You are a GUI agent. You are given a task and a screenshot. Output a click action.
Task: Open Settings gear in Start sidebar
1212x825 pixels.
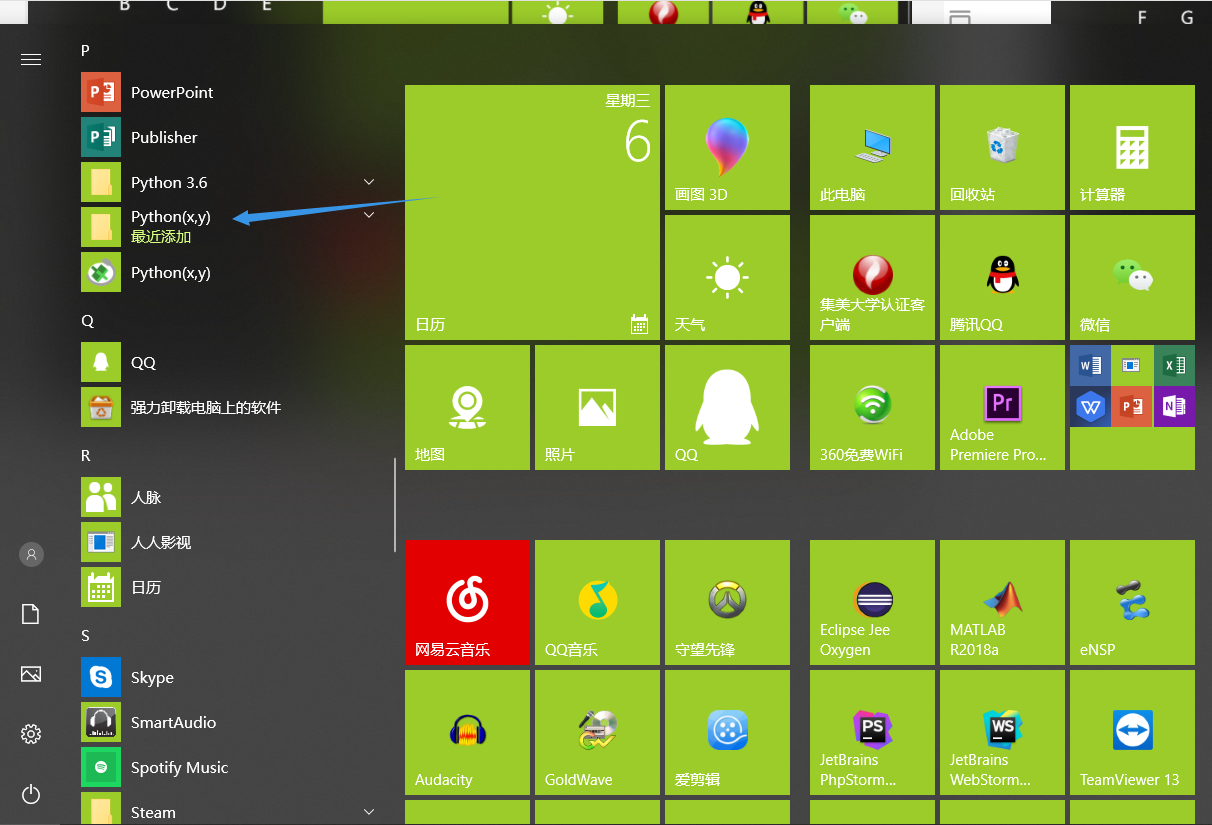click(31, 734)
